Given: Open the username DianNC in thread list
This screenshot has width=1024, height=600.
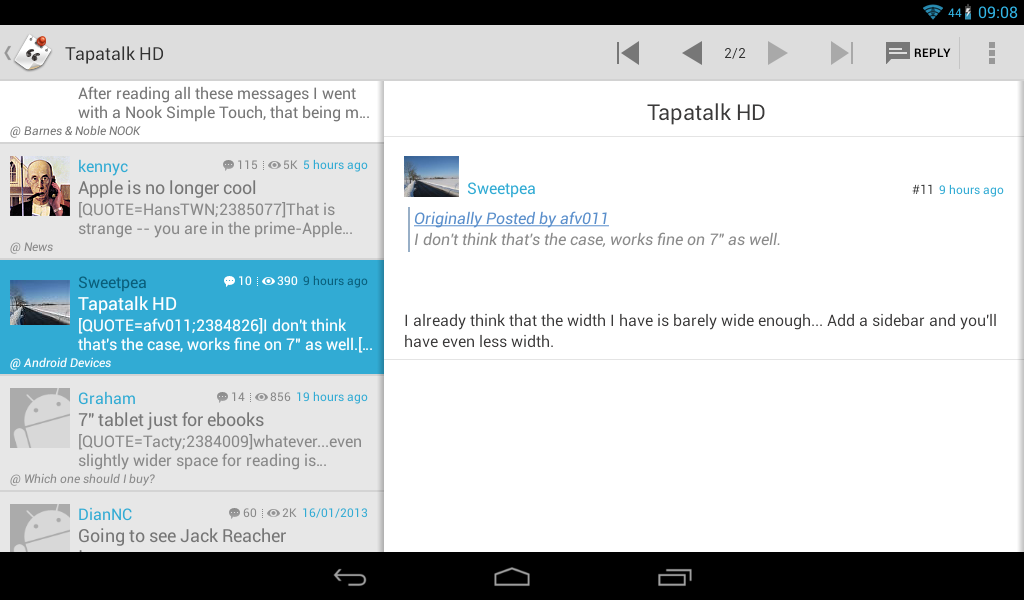Looking at the screenshot, I should click(x=105, y=514).
